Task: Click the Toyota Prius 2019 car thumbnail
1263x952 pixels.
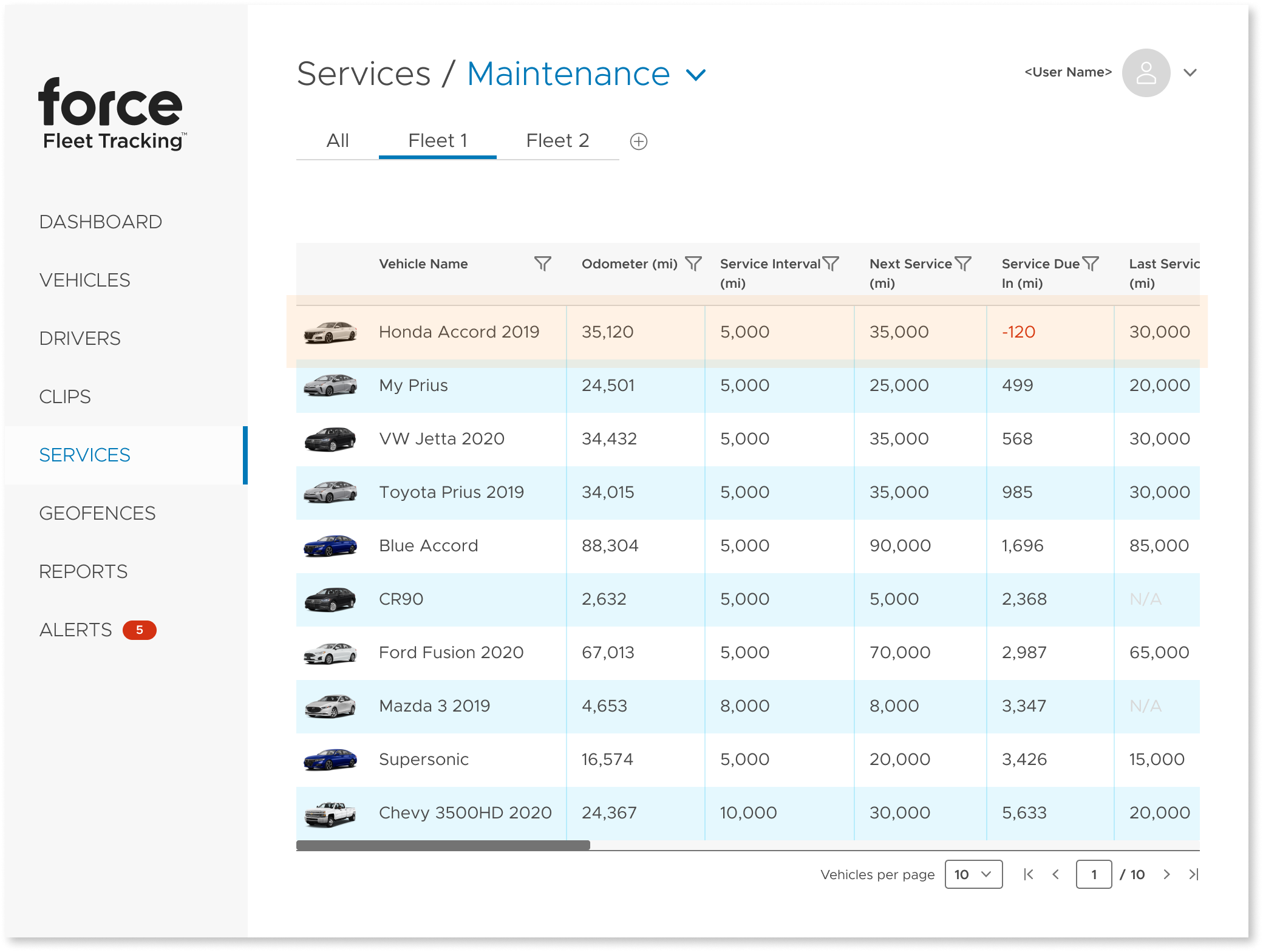Action: coord(330,492)
